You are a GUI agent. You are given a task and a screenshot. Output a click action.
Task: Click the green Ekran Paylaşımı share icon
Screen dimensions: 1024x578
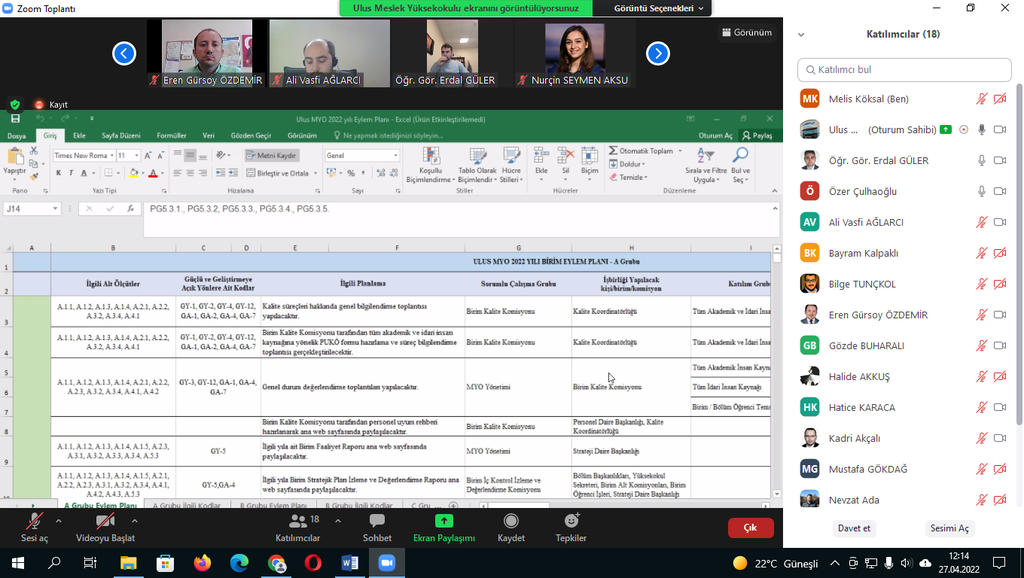(x=444, y=521)
